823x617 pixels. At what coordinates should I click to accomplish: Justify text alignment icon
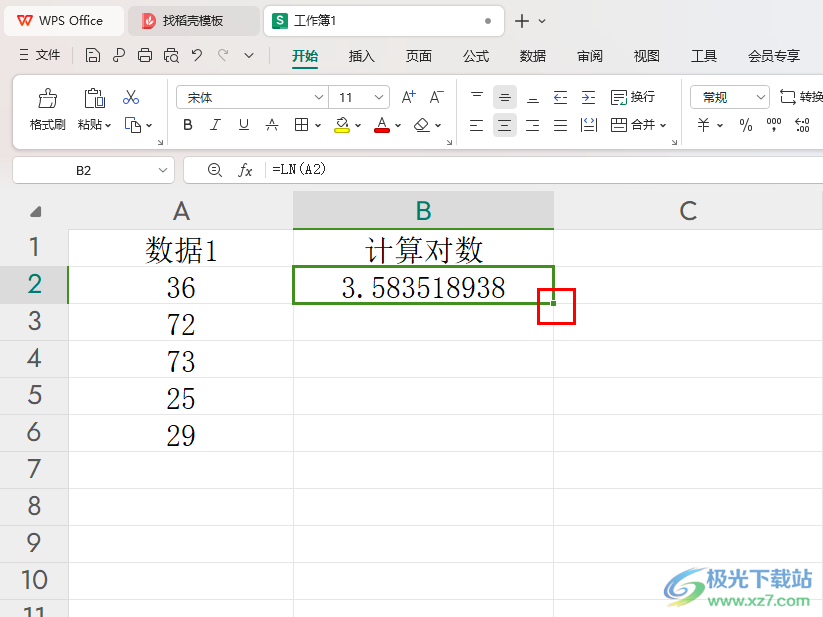[561, 125]
